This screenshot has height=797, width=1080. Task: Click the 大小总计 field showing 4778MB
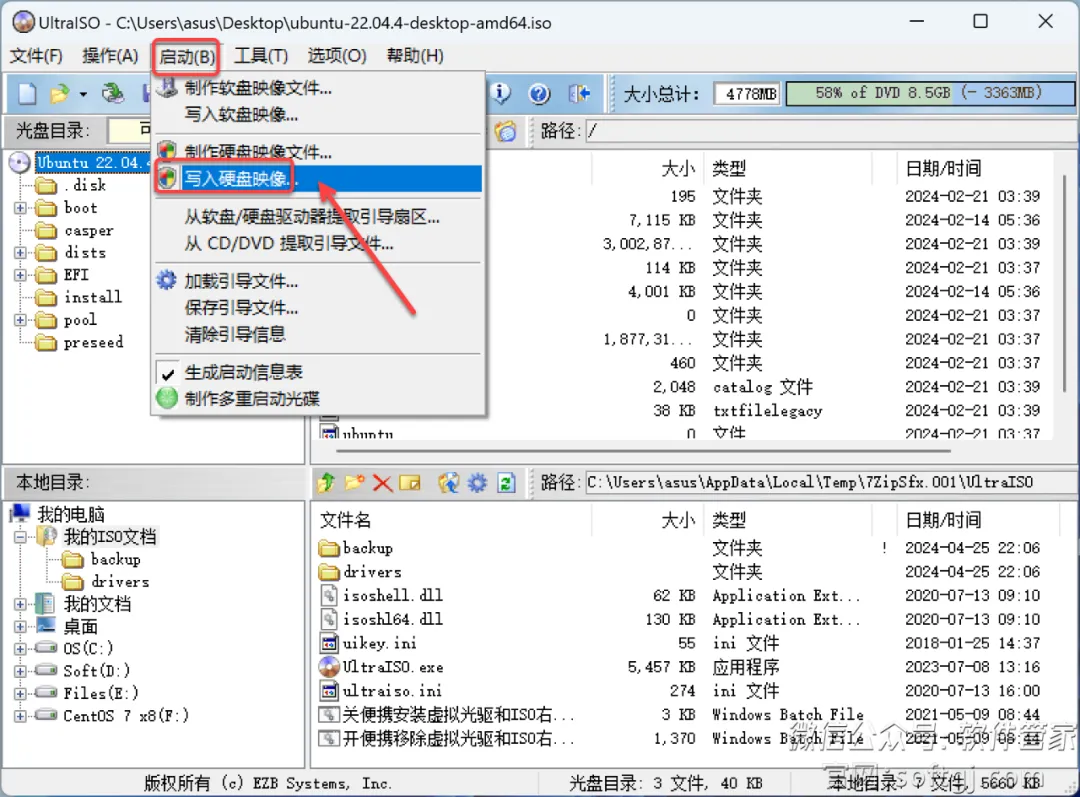[x=747, y=94]
